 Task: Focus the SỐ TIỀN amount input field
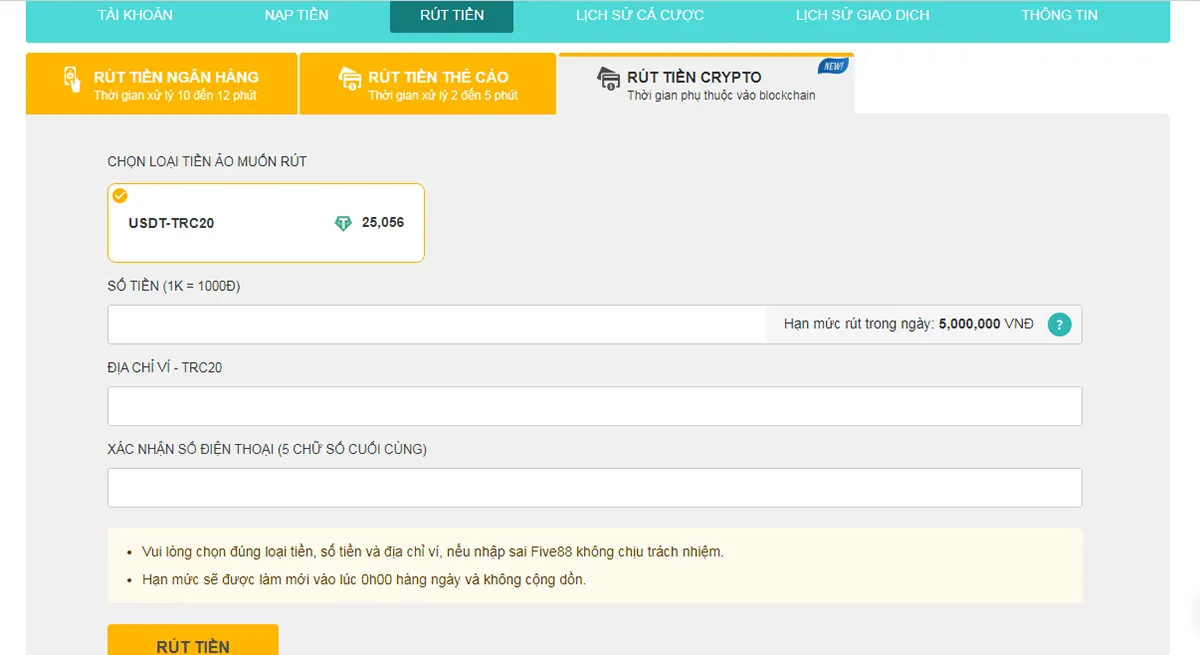click(437, 325)
